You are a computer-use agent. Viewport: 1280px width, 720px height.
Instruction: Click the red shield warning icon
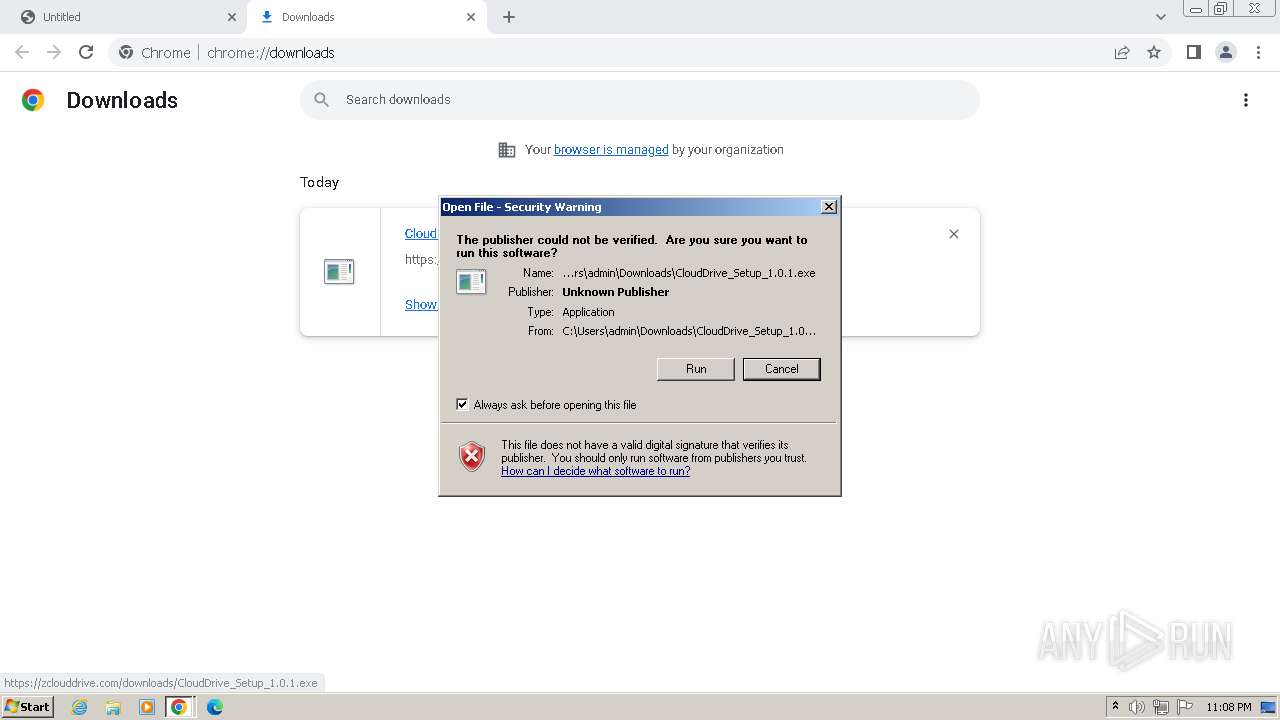[x=472, y=456]
